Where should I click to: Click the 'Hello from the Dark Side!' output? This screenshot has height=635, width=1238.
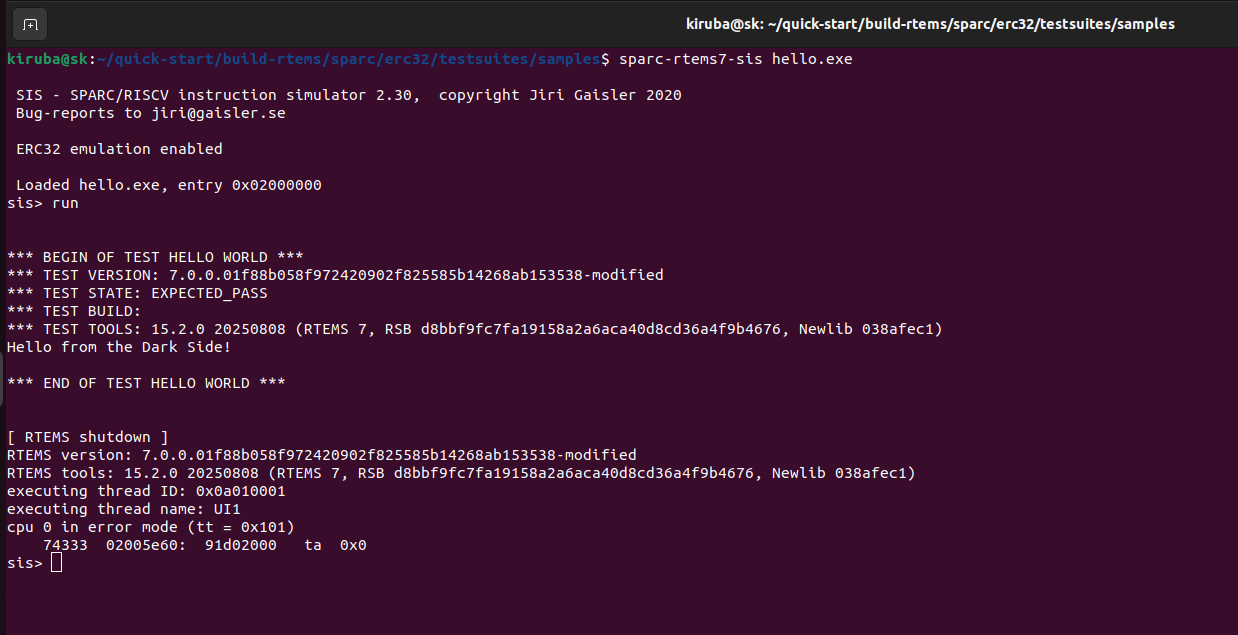pyautogui.click(x=119, y=347)
